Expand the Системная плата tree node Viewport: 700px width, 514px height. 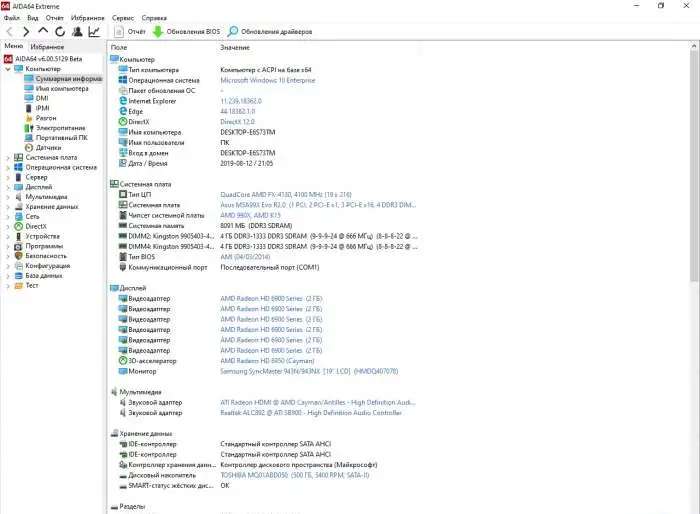(8, 158)
